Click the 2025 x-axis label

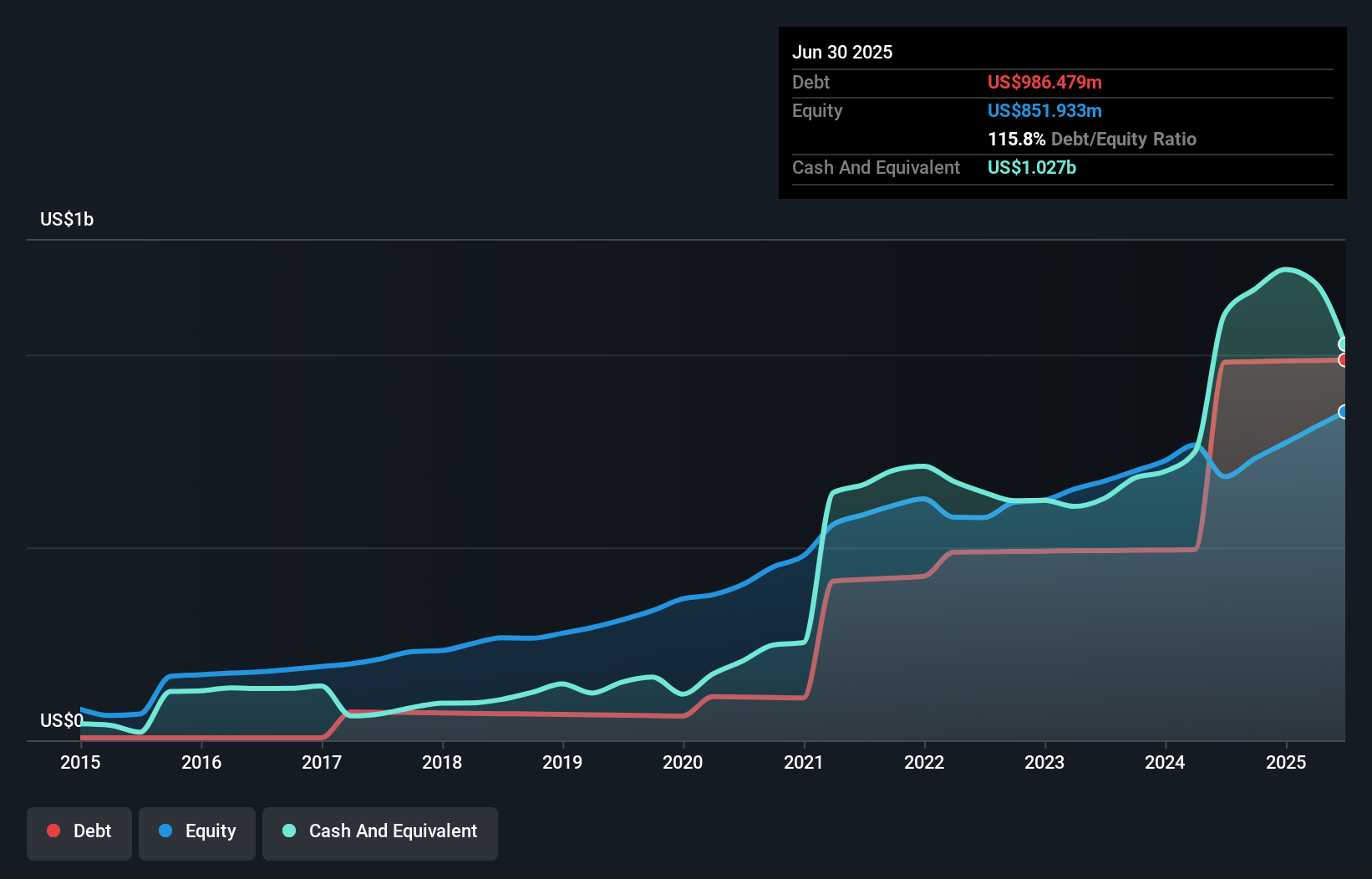click(x=1286, y=763)
